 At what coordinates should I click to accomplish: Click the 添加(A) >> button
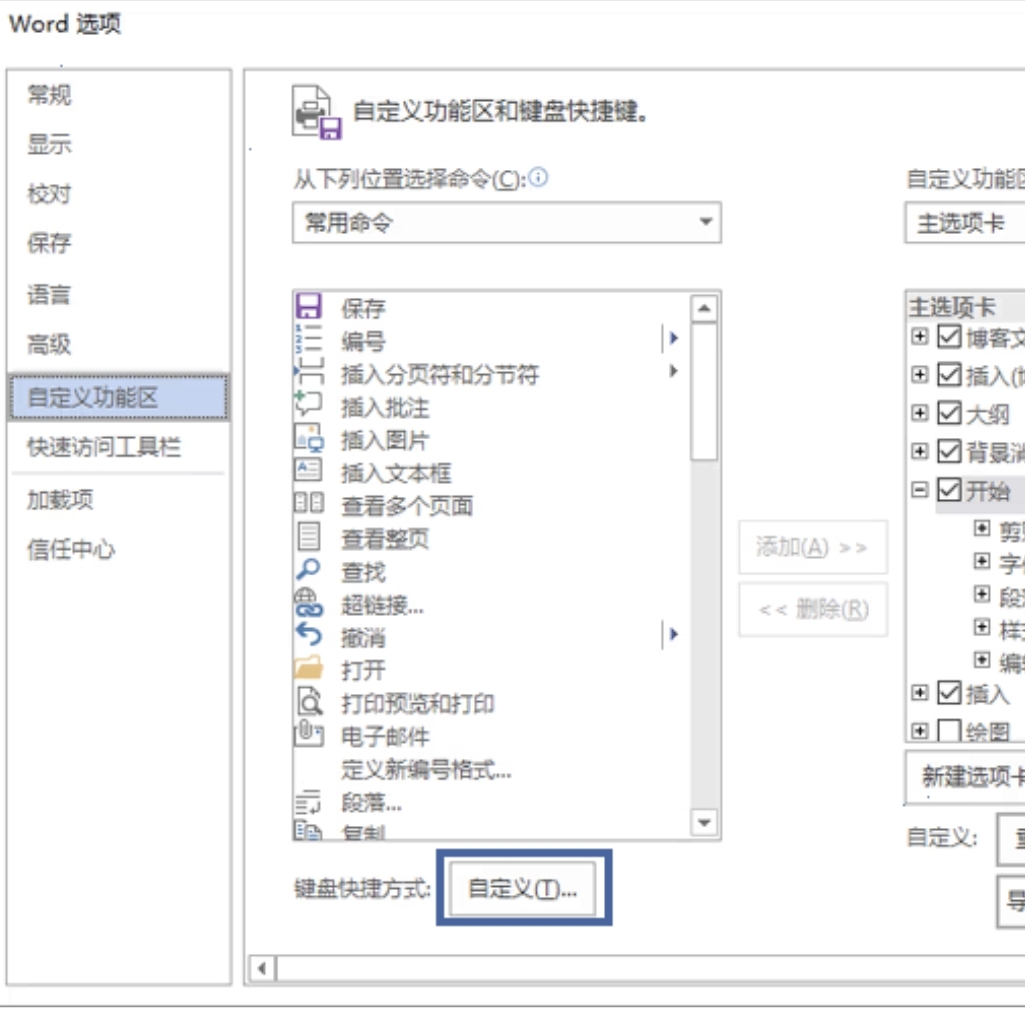pos(812,548)
